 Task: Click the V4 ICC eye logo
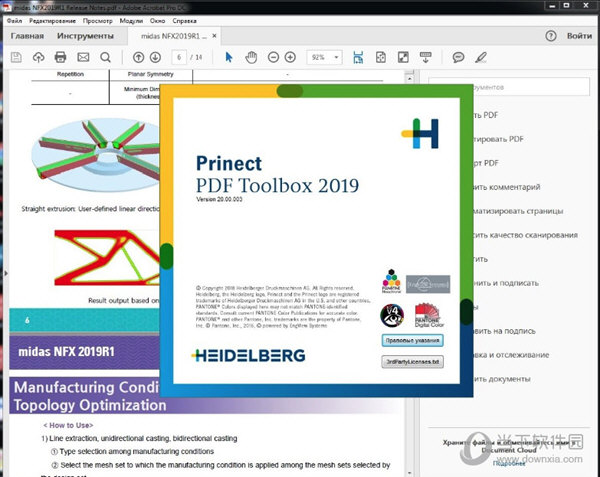392,316
